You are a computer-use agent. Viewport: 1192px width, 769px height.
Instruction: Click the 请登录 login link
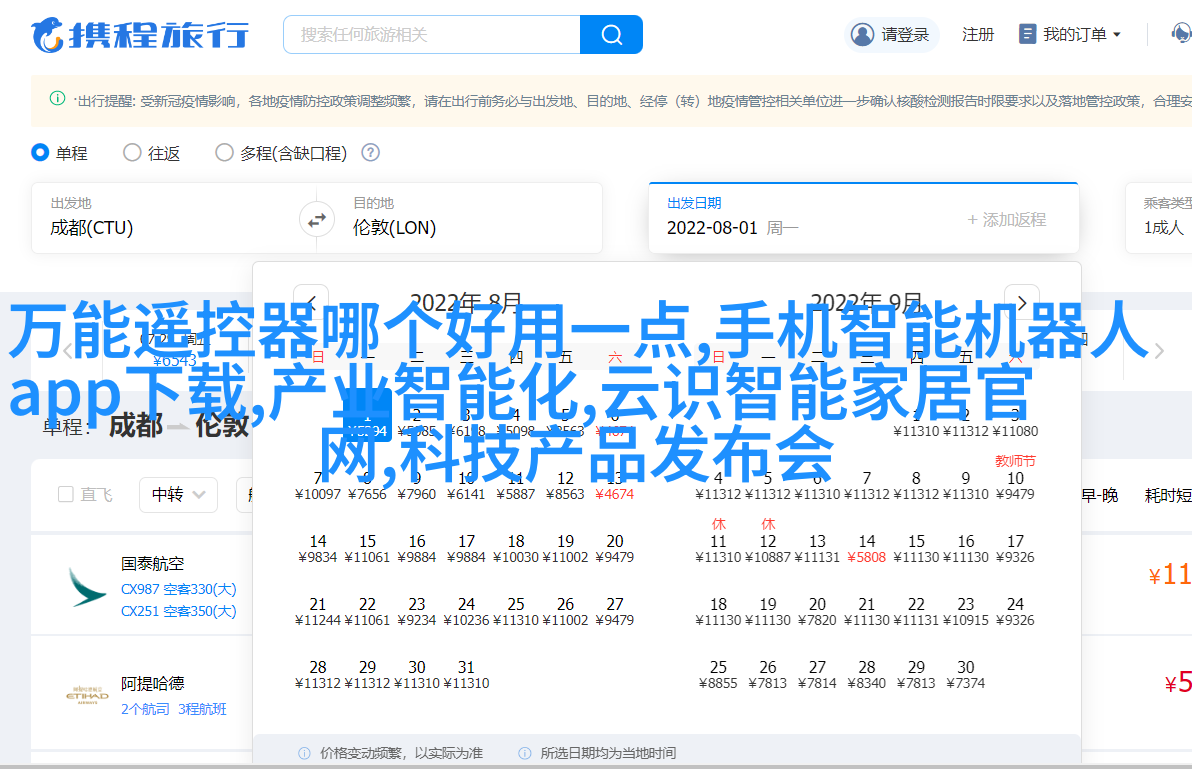click(905, 34)
